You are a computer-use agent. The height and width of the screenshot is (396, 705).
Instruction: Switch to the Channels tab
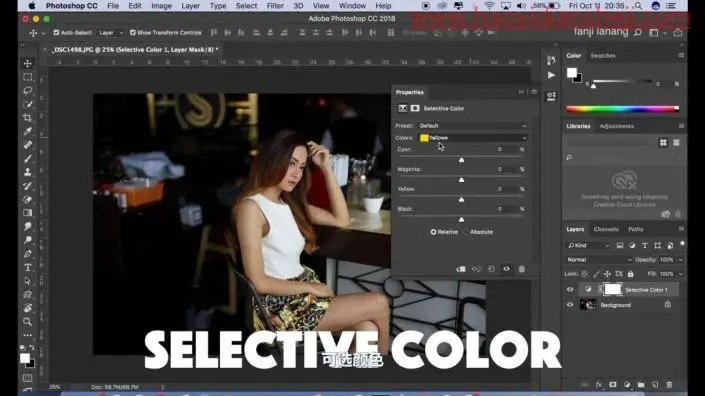(x=606, y=229)
